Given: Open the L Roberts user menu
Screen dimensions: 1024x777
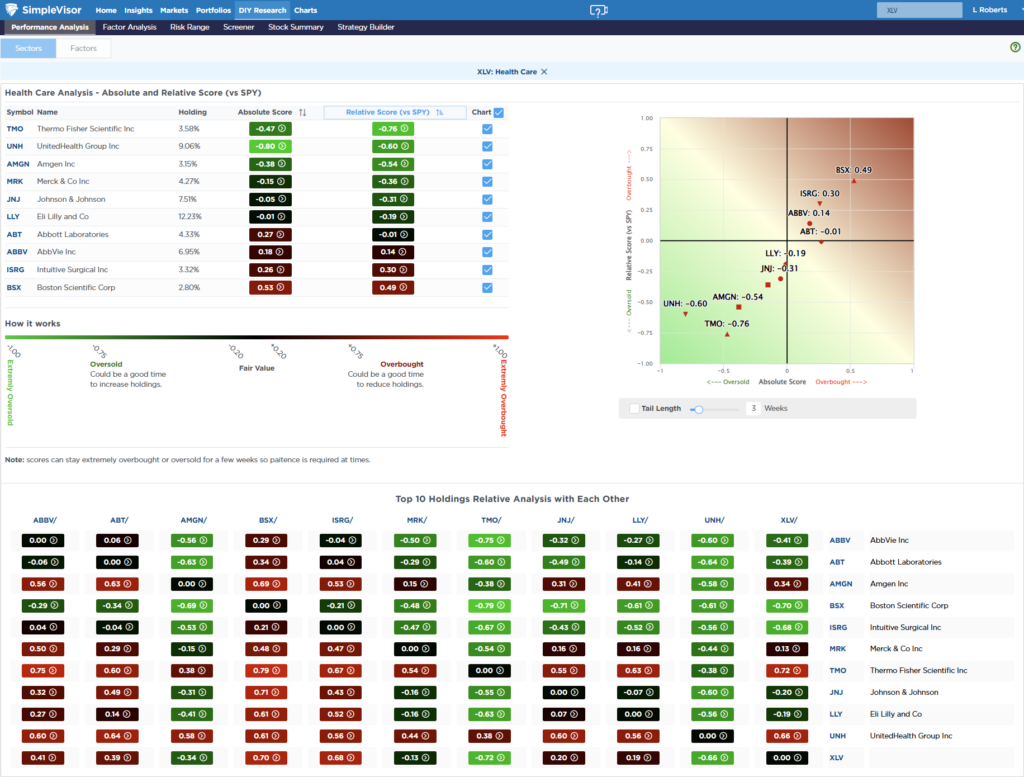Looking at the screenshot, I should tap(990, 10).
